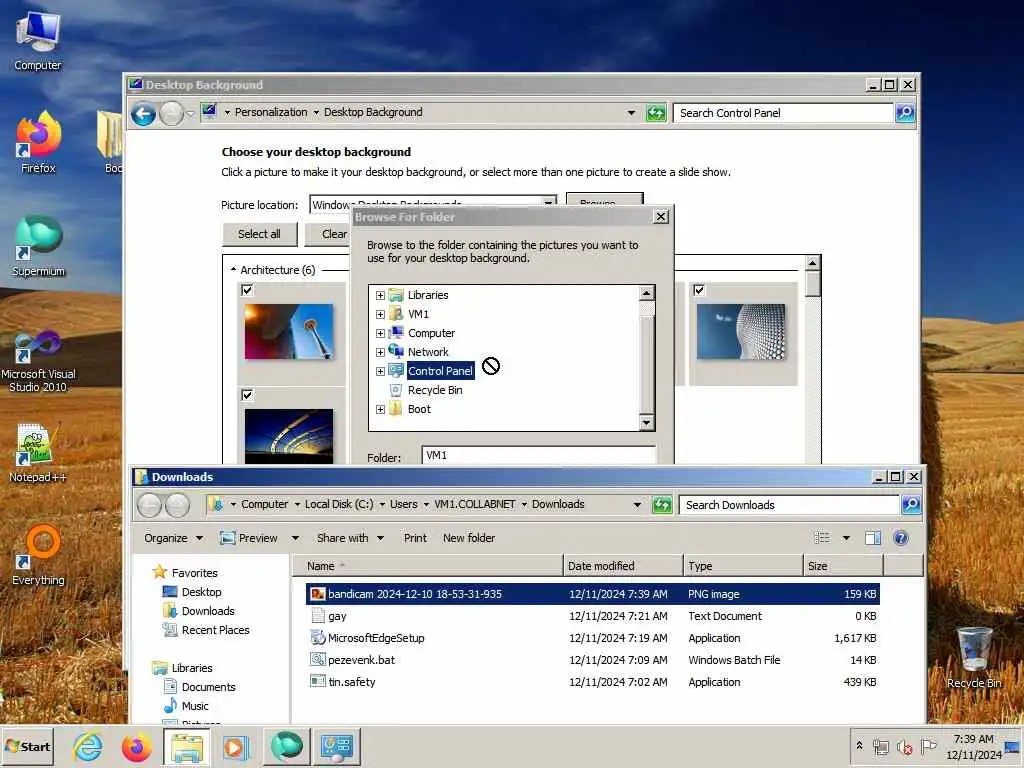Image resolution: width=1024 pixels, height=768 pixels.
Task: Click the Internet Explorer taskbar icon
Action: [88, 746]
